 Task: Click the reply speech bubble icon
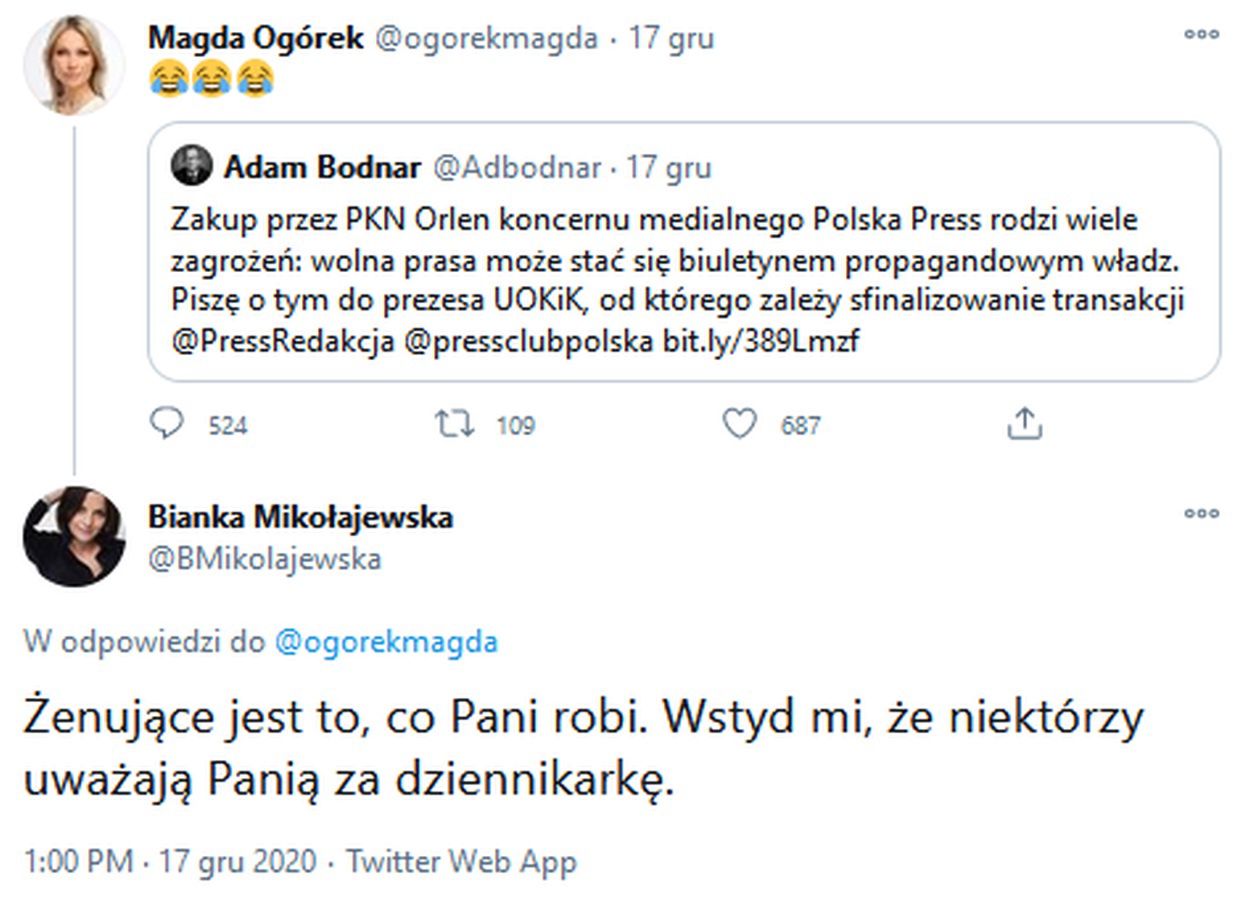point(167,425)
